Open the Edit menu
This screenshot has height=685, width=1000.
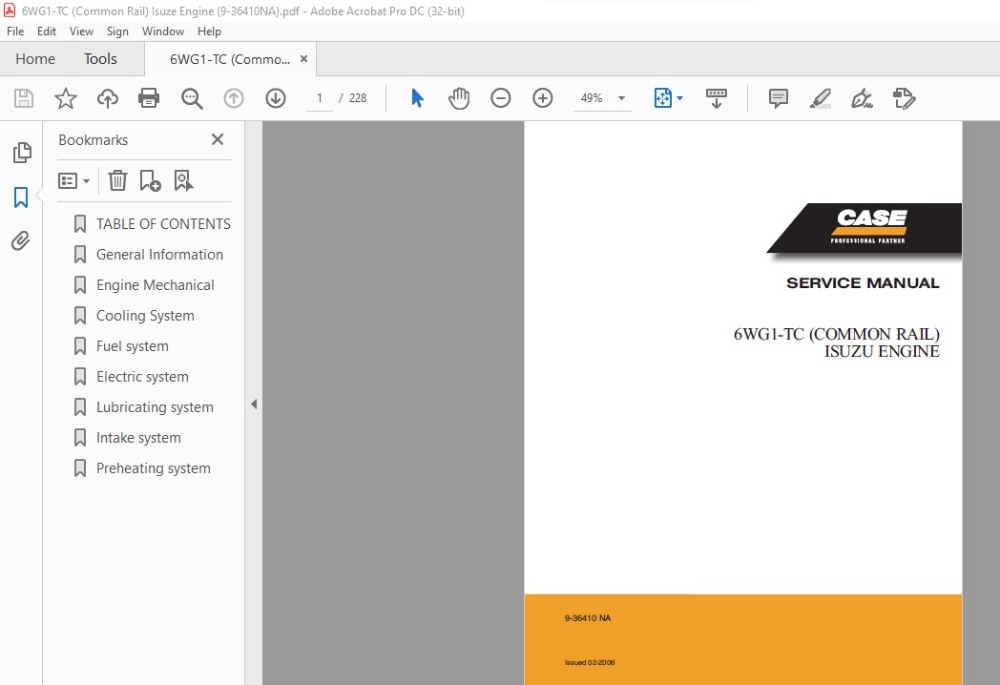[x=47, y=31]
